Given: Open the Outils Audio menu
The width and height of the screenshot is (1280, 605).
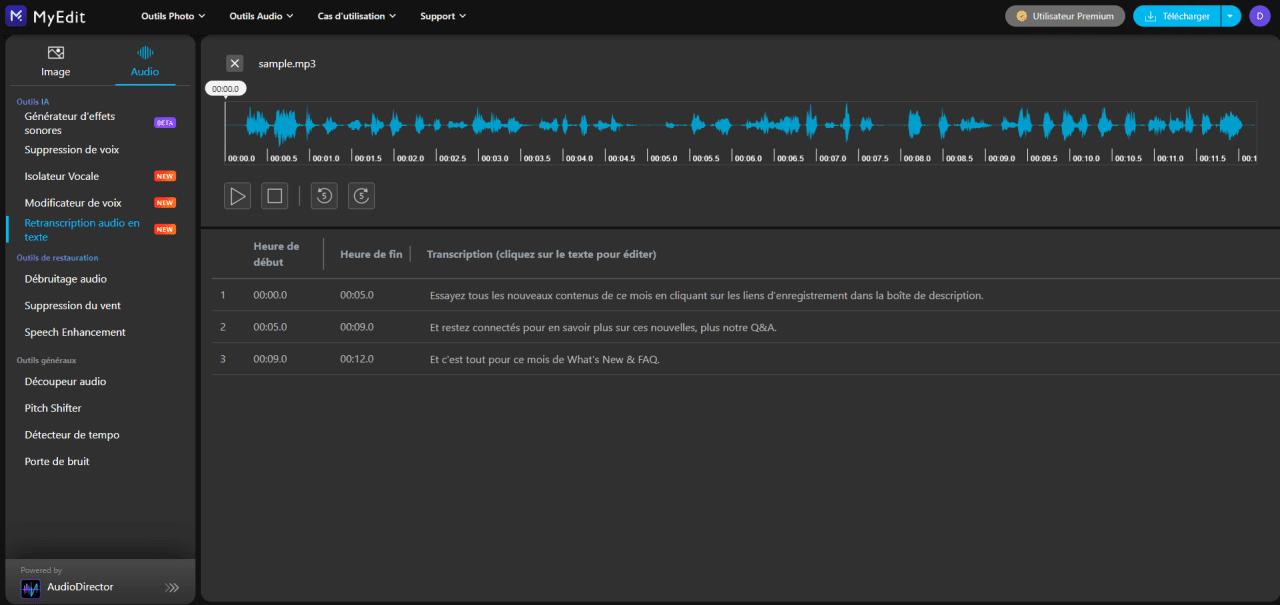Looking at the screenshot, I should coord(261,16).
